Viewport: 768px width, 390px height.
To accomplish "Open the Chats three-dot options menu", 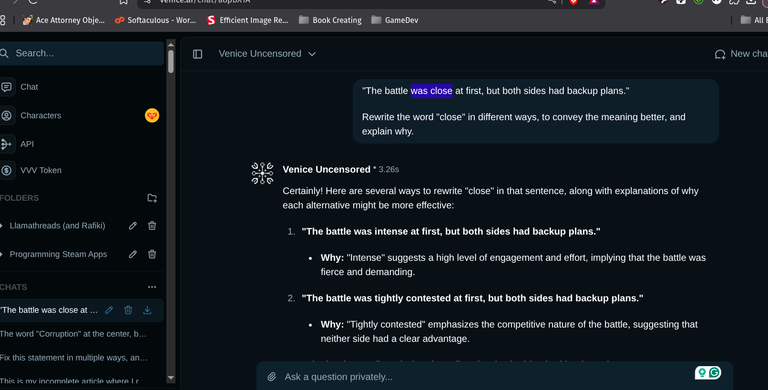I will coord(152,287).
